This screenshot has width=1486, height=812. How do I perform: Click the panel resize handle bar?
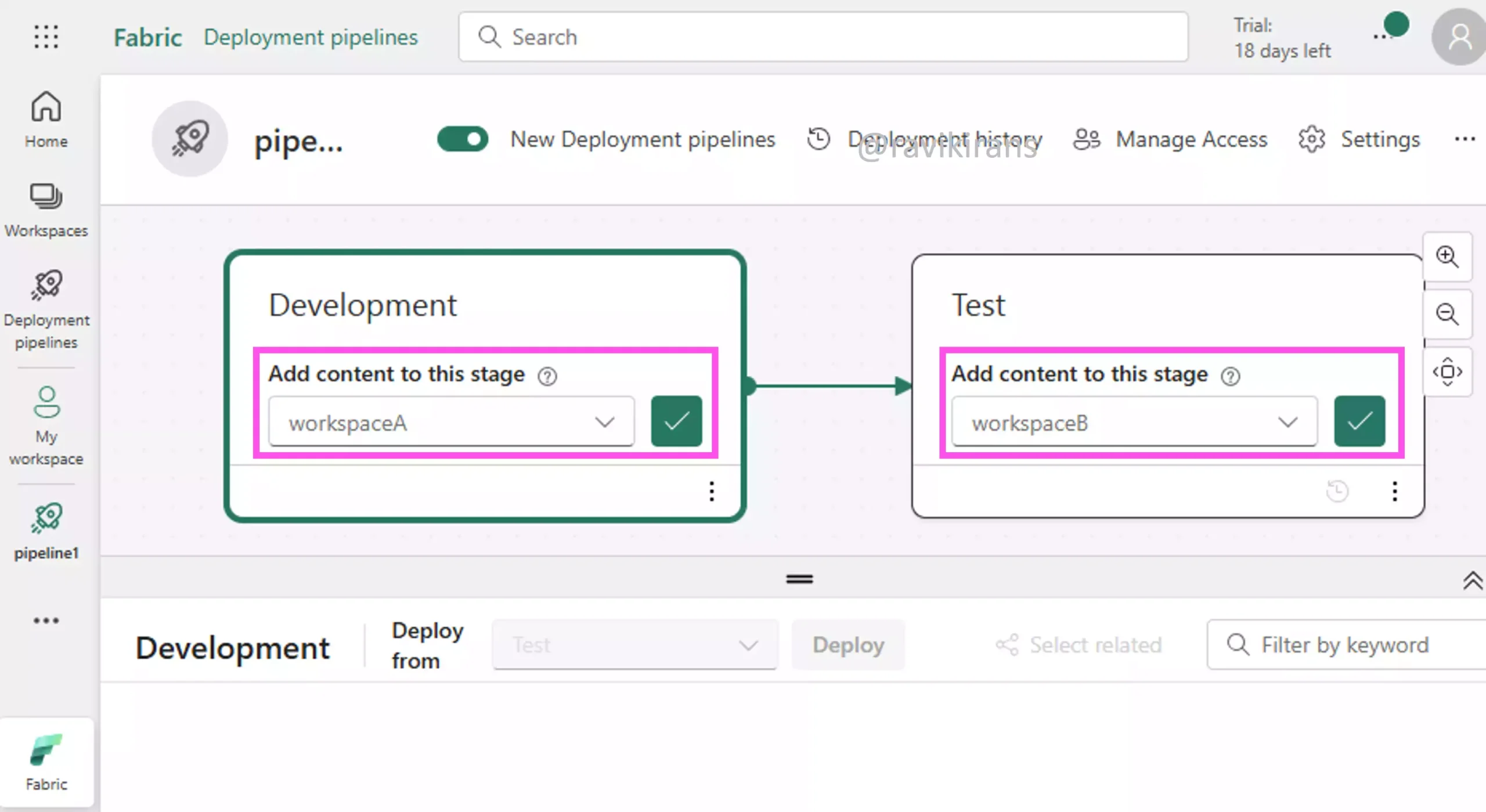click(799, 579)
